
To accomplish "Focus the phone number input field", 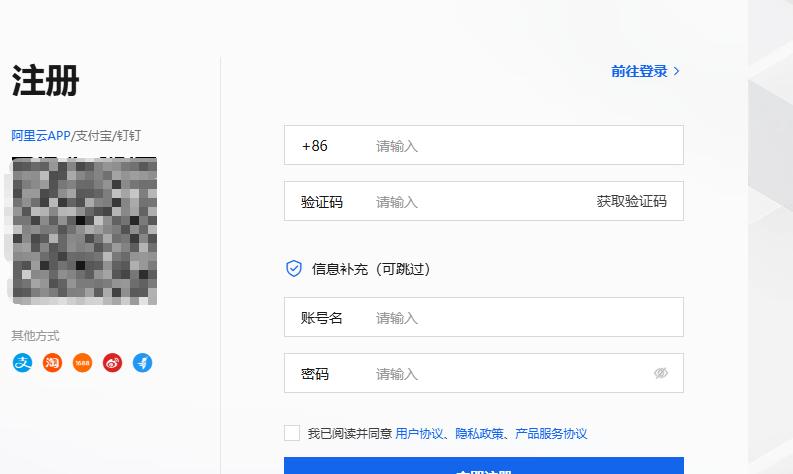I will (x=520, y=146).
